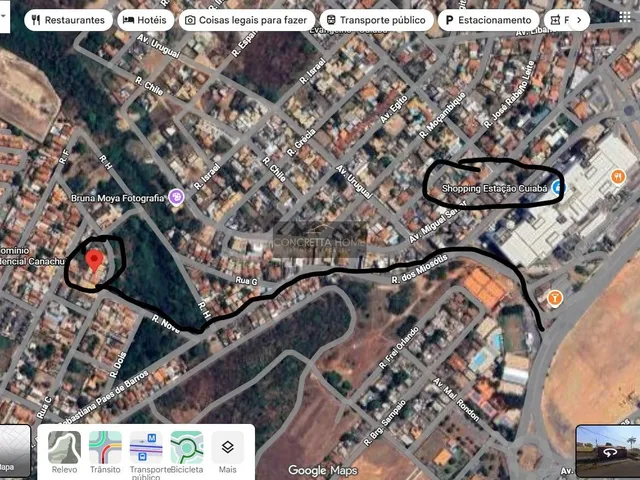Select the R. Nova street label

(166, 324)
